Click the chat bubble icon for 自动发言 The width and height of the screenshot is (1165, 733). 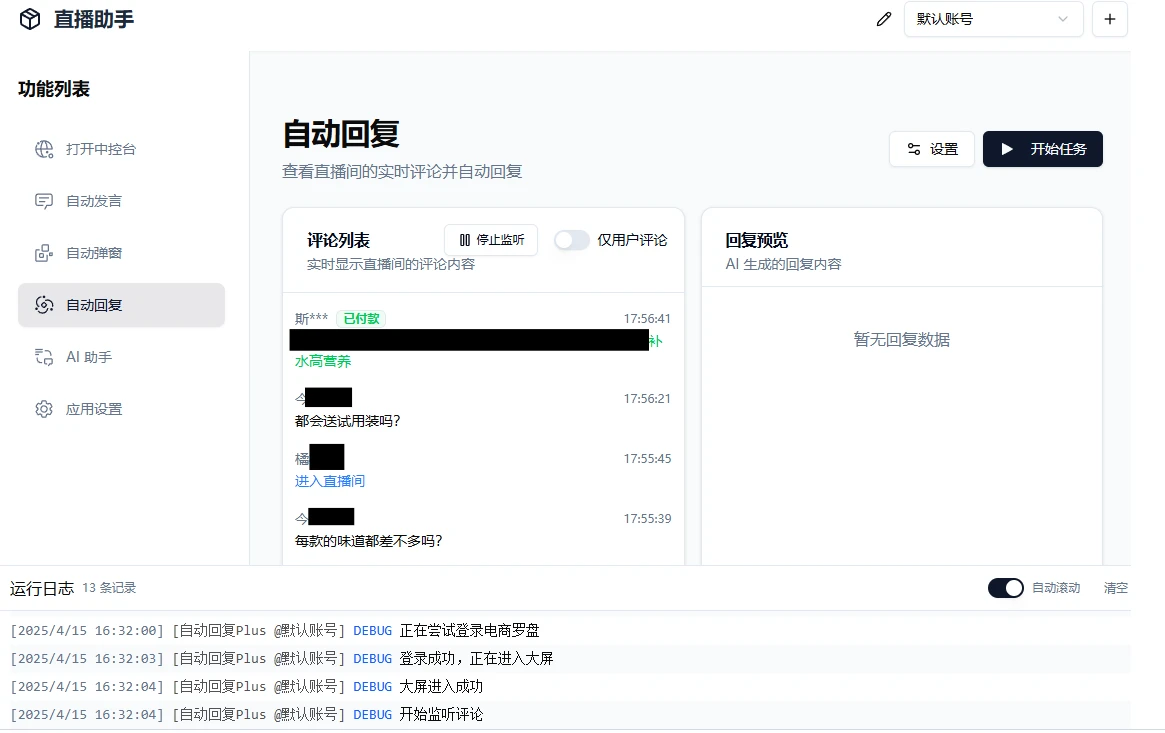coord(44,201)
